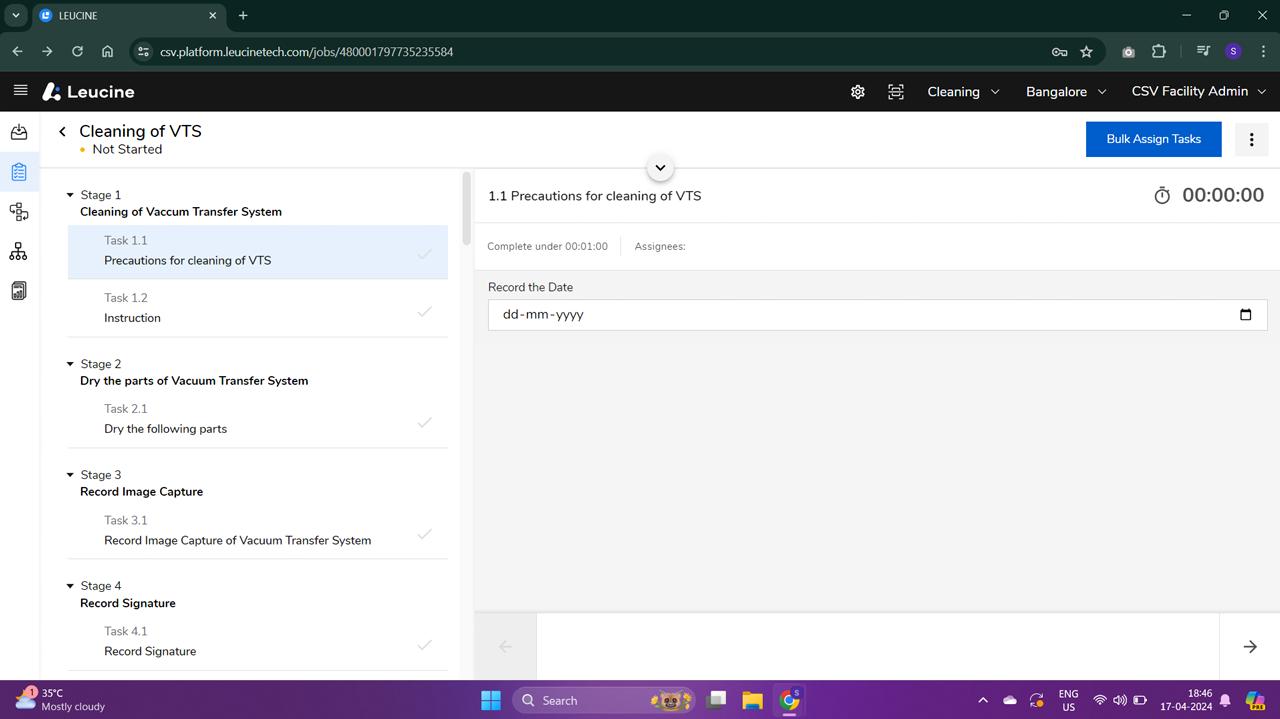Viewport: 1280px width, 719px height.
Task: Open the Windows Start menu
Action: pos(491,700)
